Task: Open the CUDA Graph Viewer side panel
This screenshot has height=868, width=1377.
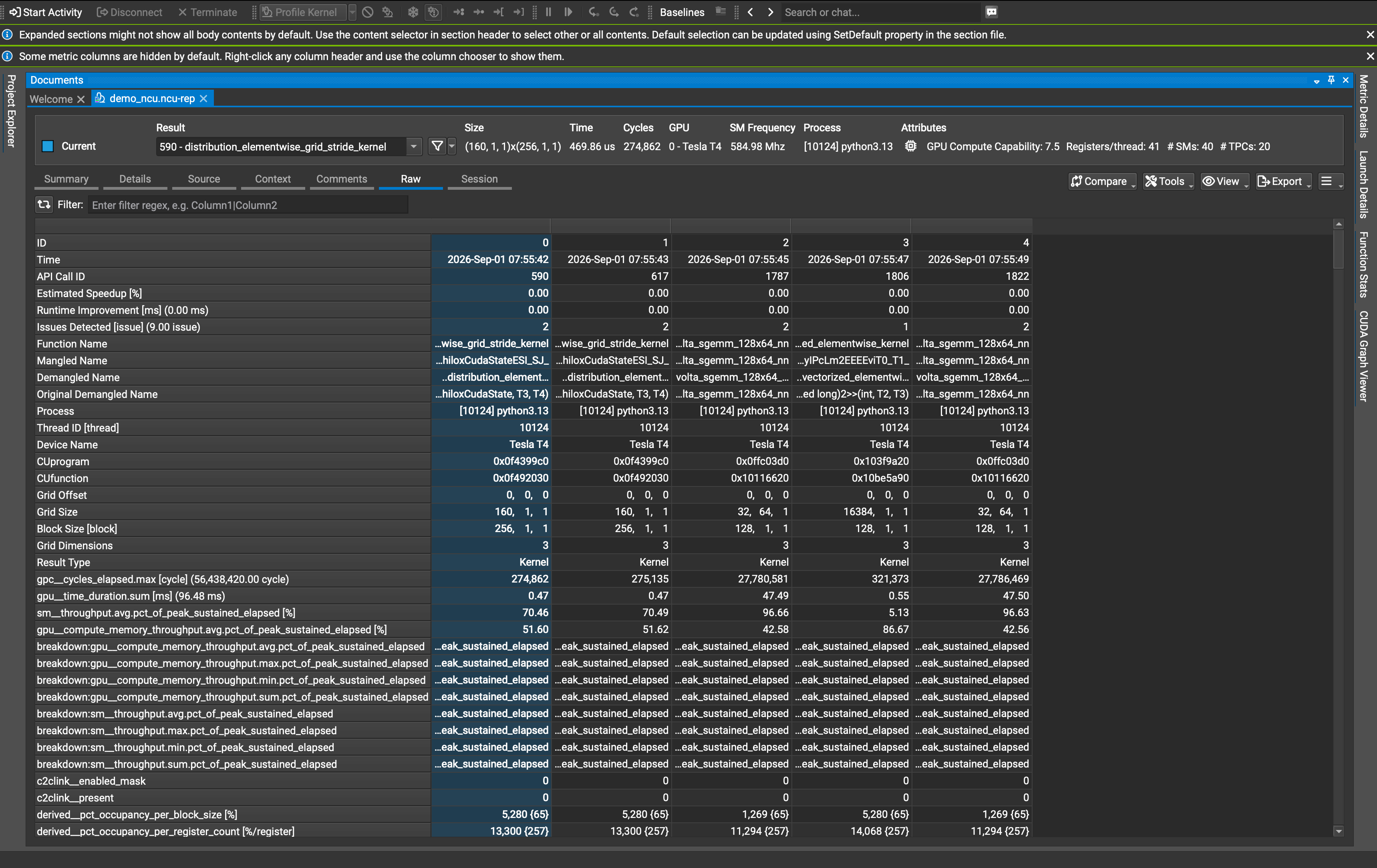Action: click(1364, 356)
